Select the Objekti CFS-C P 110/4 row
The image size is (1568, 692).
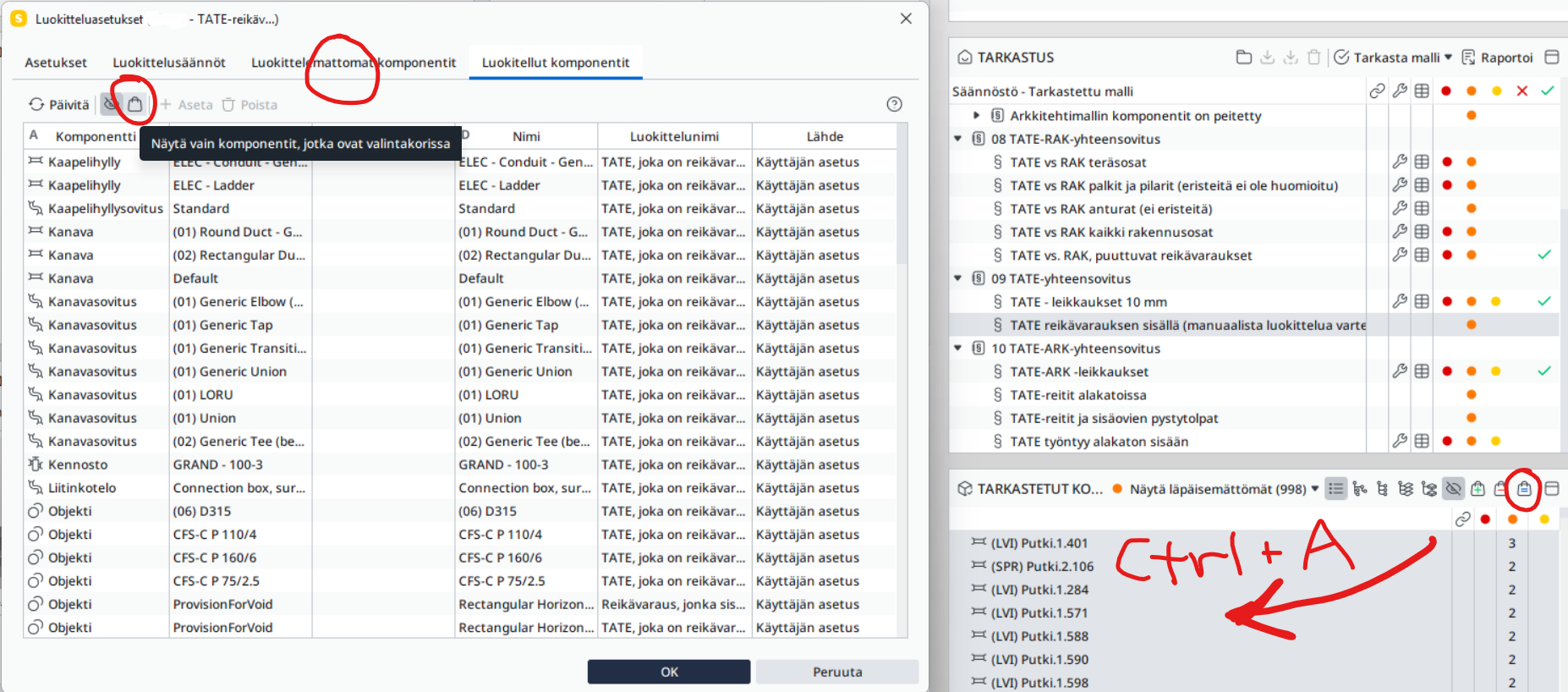(460, 535)
